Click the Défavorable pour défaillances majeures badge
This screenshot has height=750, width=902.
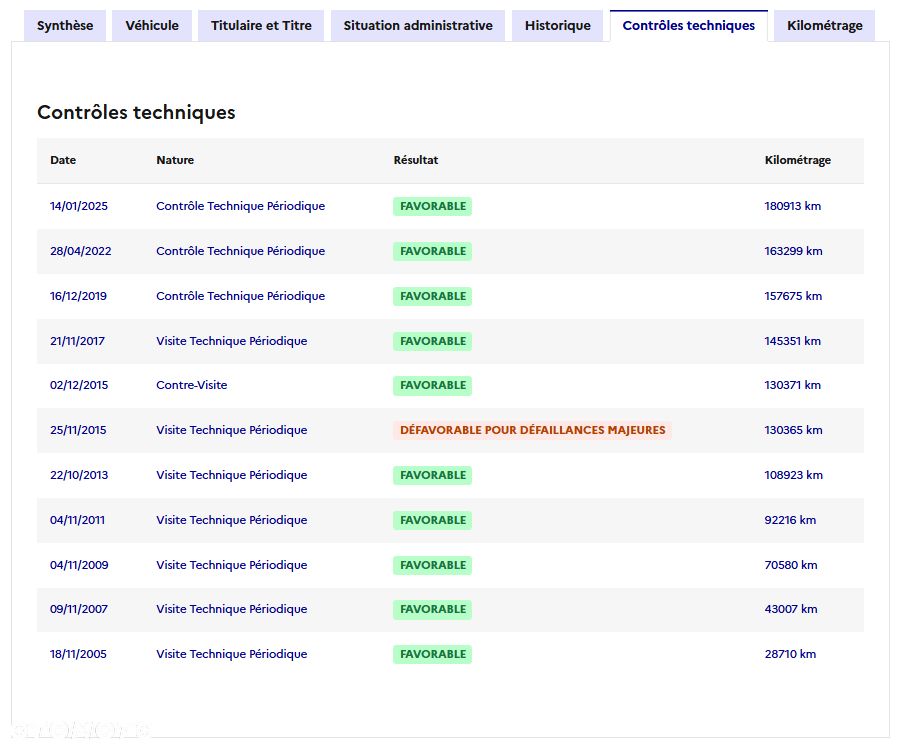coord(532,430)
